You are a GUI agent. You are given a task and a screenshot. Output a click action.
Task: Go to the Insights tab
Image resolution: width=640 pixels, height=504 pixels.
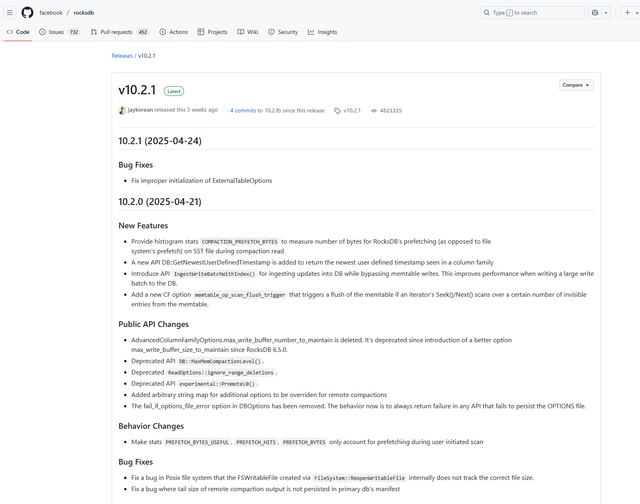[x=322, y=32]
